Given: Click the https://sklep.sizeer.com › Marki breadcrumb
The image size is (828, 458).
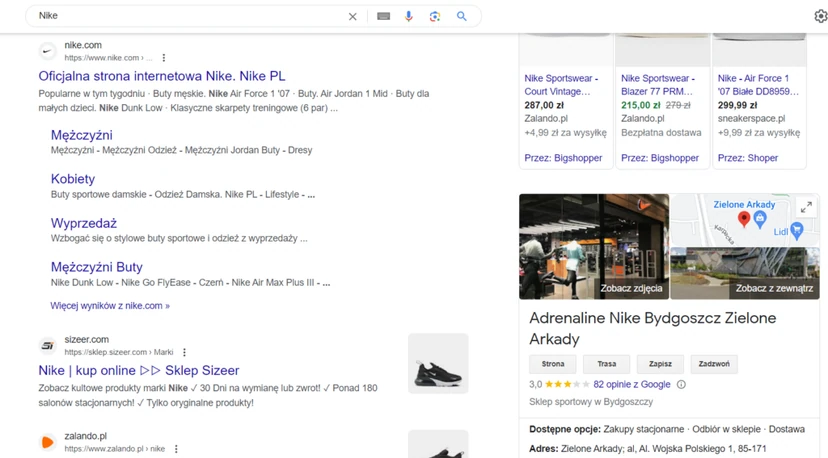Looking at the screenshot, I should point(119,352).
